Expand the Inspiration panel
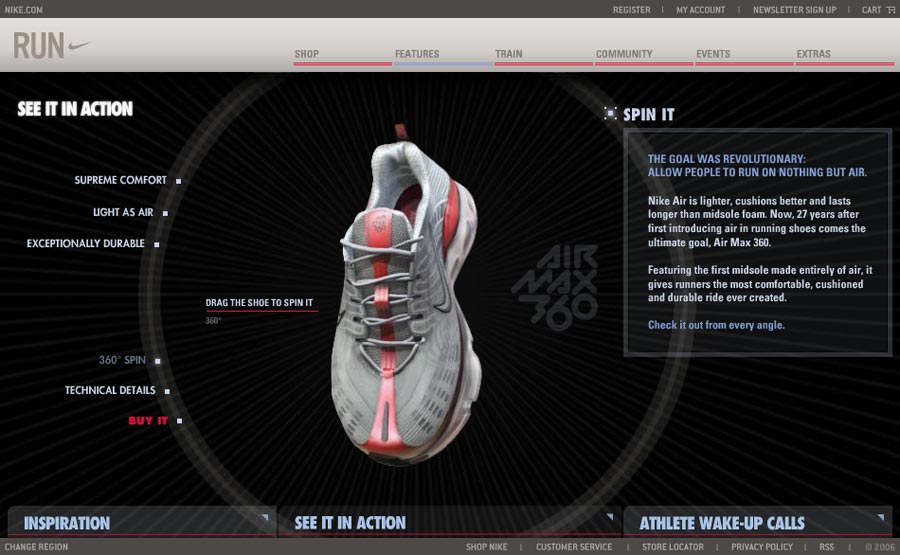 click(265, 518)
